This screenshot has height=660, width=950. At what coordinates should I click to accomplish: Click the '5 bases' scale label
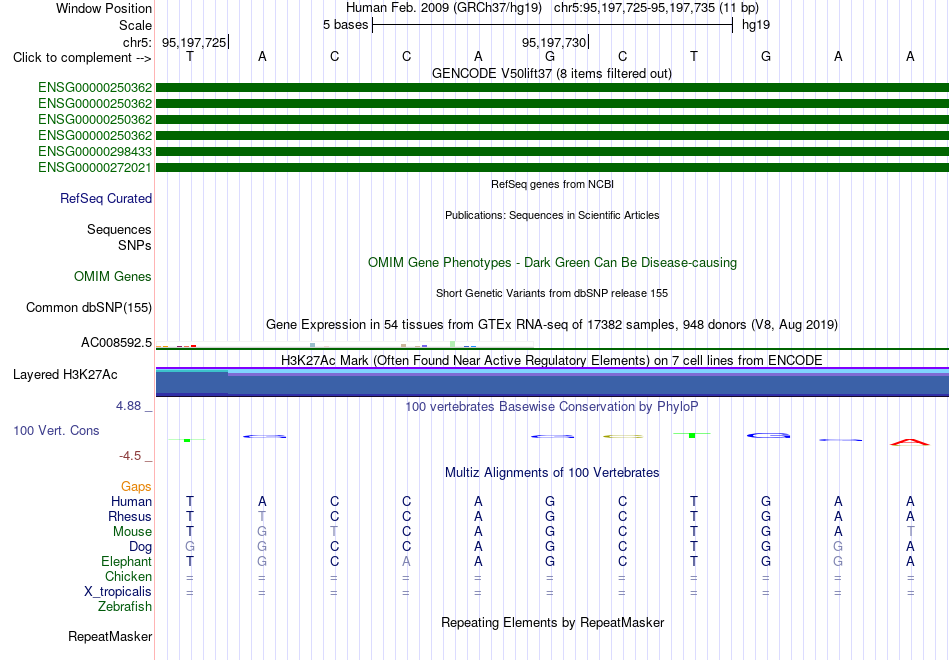pyautogui.click(x=345, y=25)
